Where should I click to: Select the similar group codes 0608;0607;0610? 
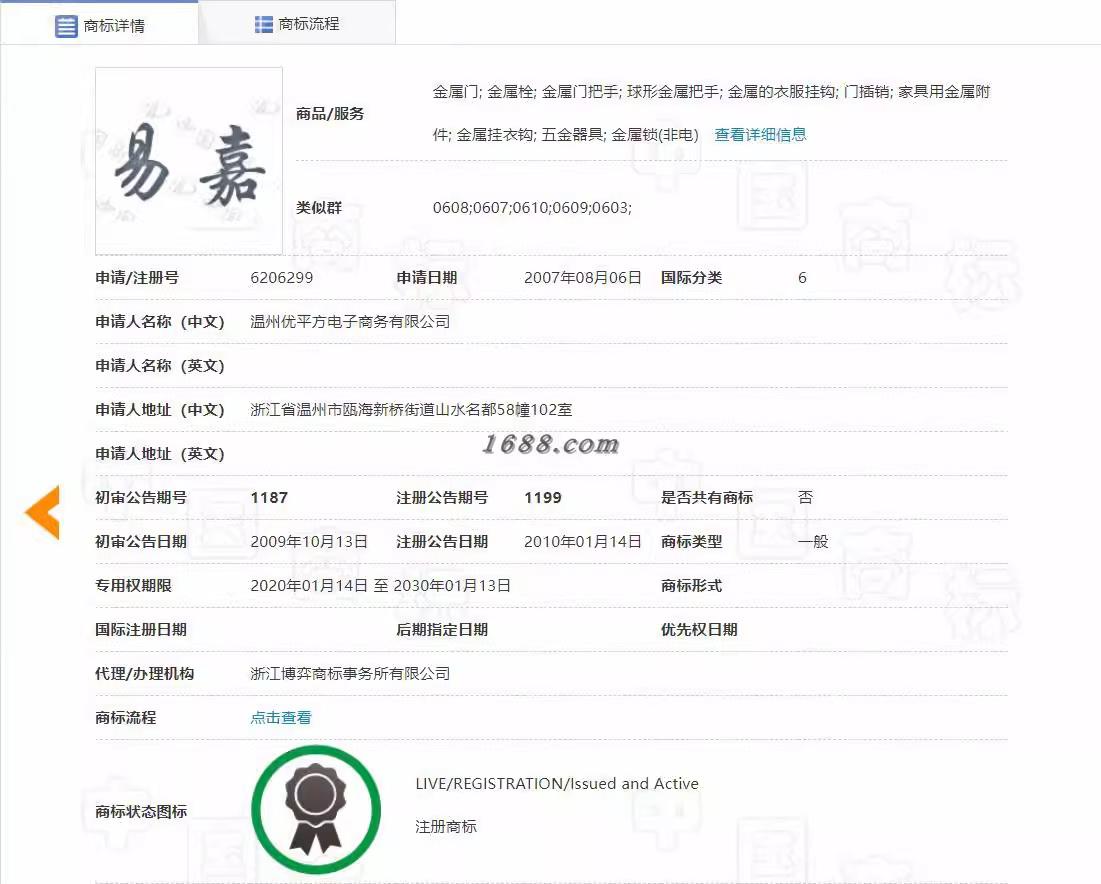[532, 208]
